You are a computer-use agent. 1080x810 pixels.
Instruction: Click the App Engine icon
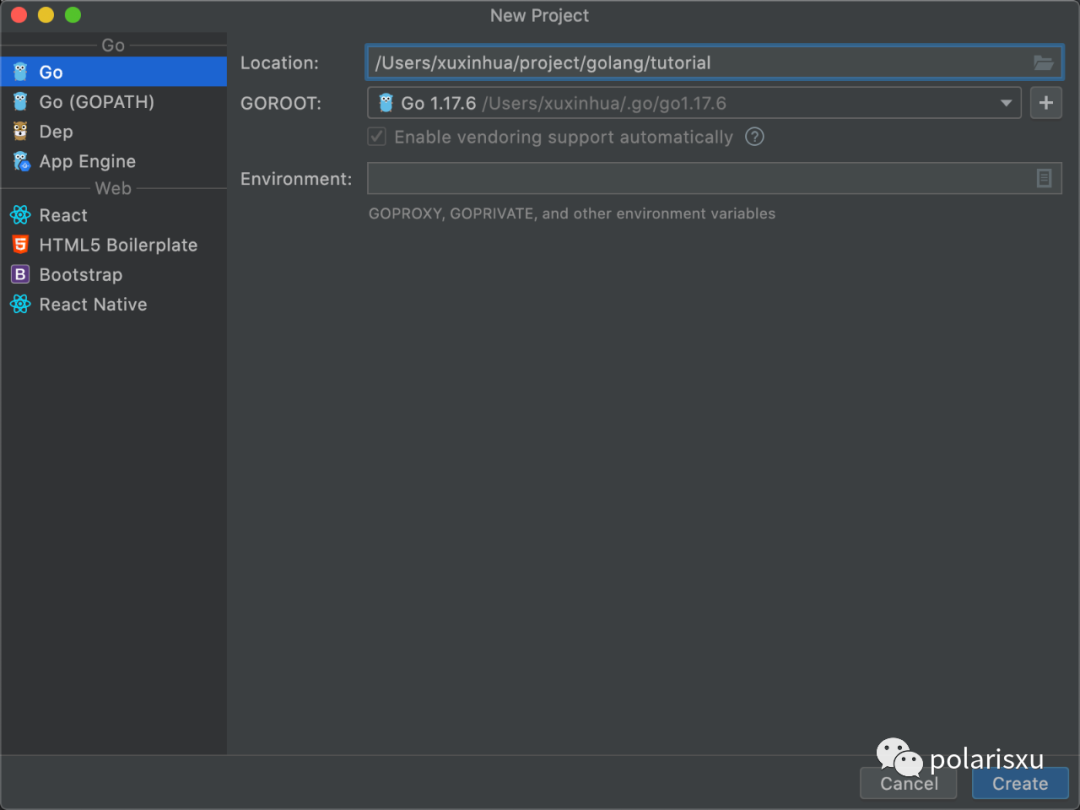point(20,162)
